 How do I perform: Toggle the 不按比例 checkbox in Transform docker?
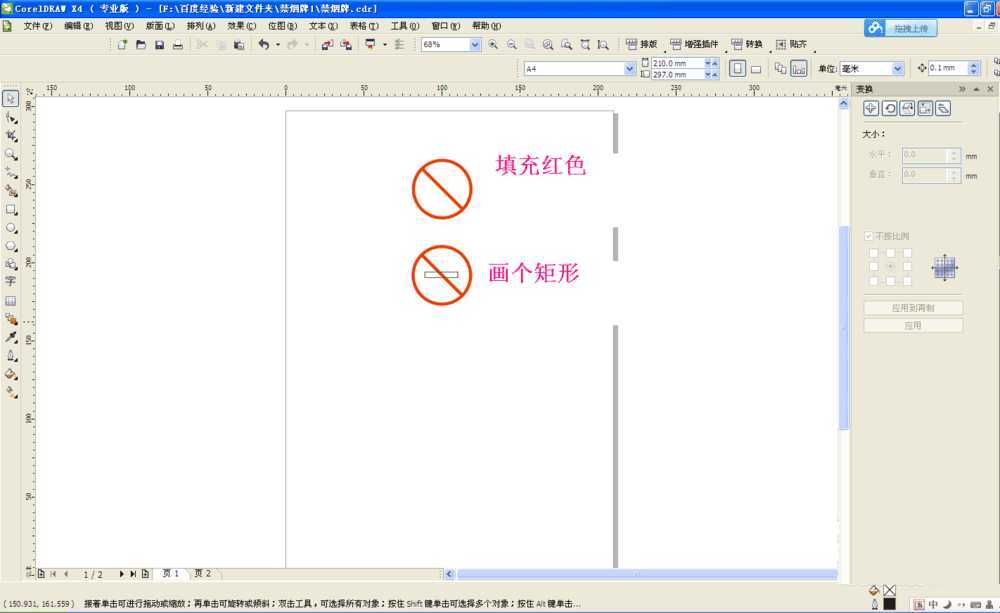(x=868, y=235)
